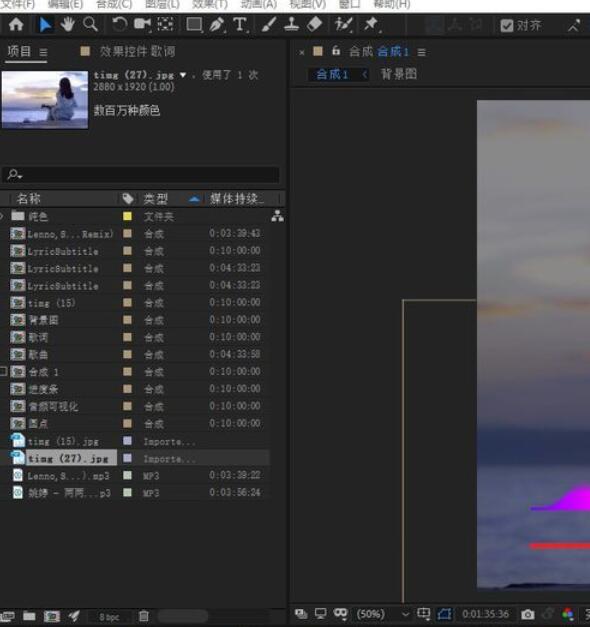Open the 合成 合成1 viewer panel menu
This screenshot has width=590, height=627.
coord(421,52)
